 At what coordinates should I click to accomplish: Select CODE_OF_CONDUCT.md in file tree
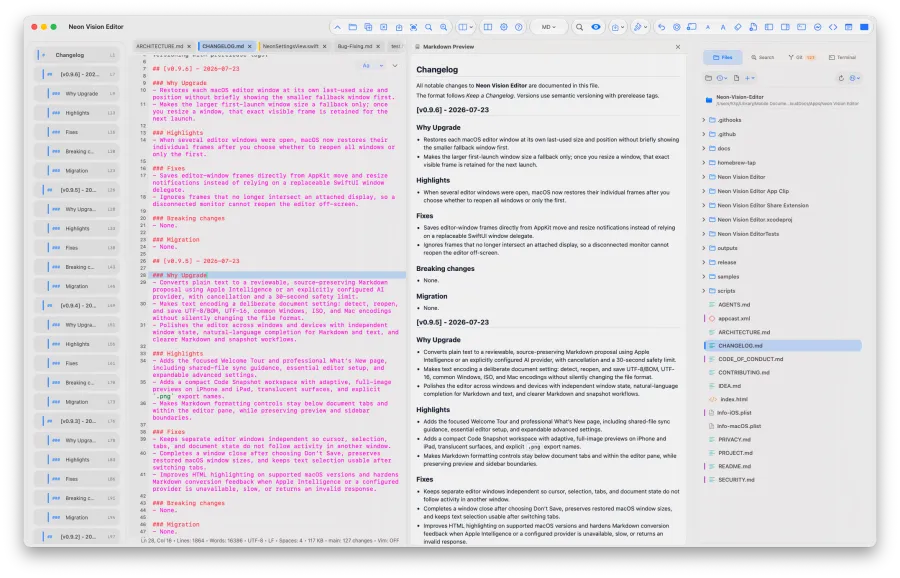(x=750, y=359)
